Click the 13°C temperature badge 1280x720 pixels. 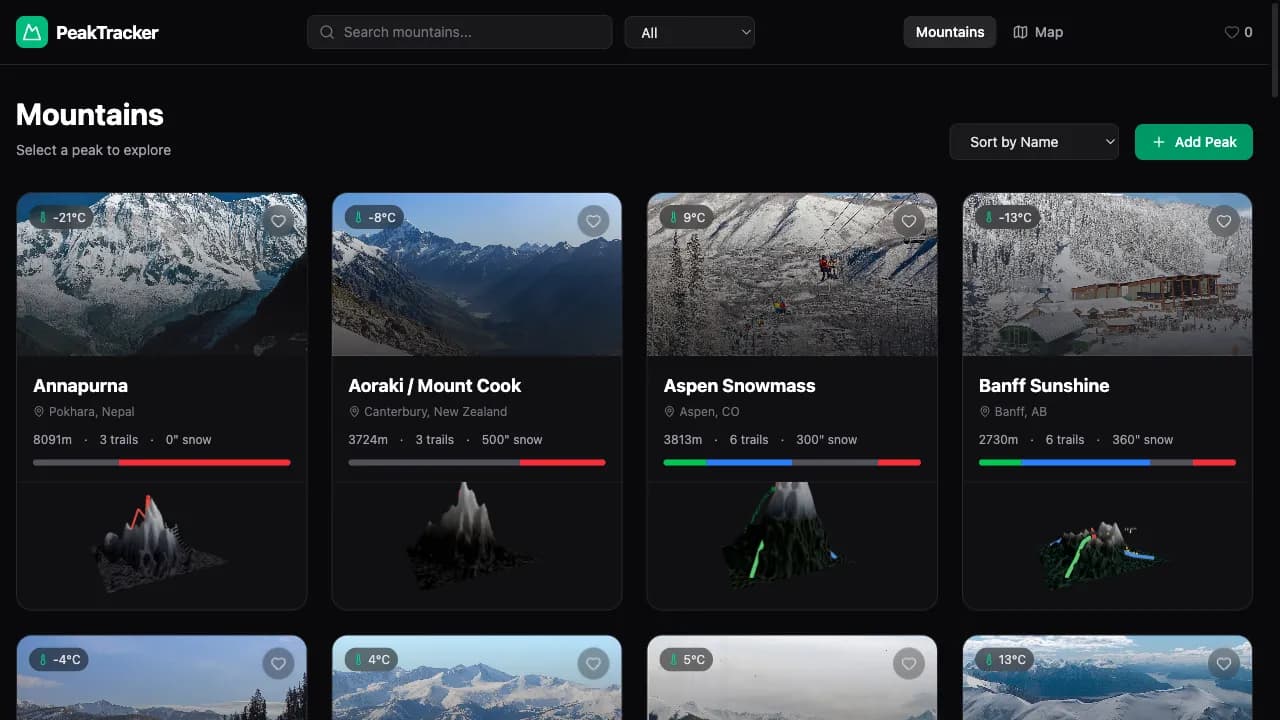point(1005,659)
